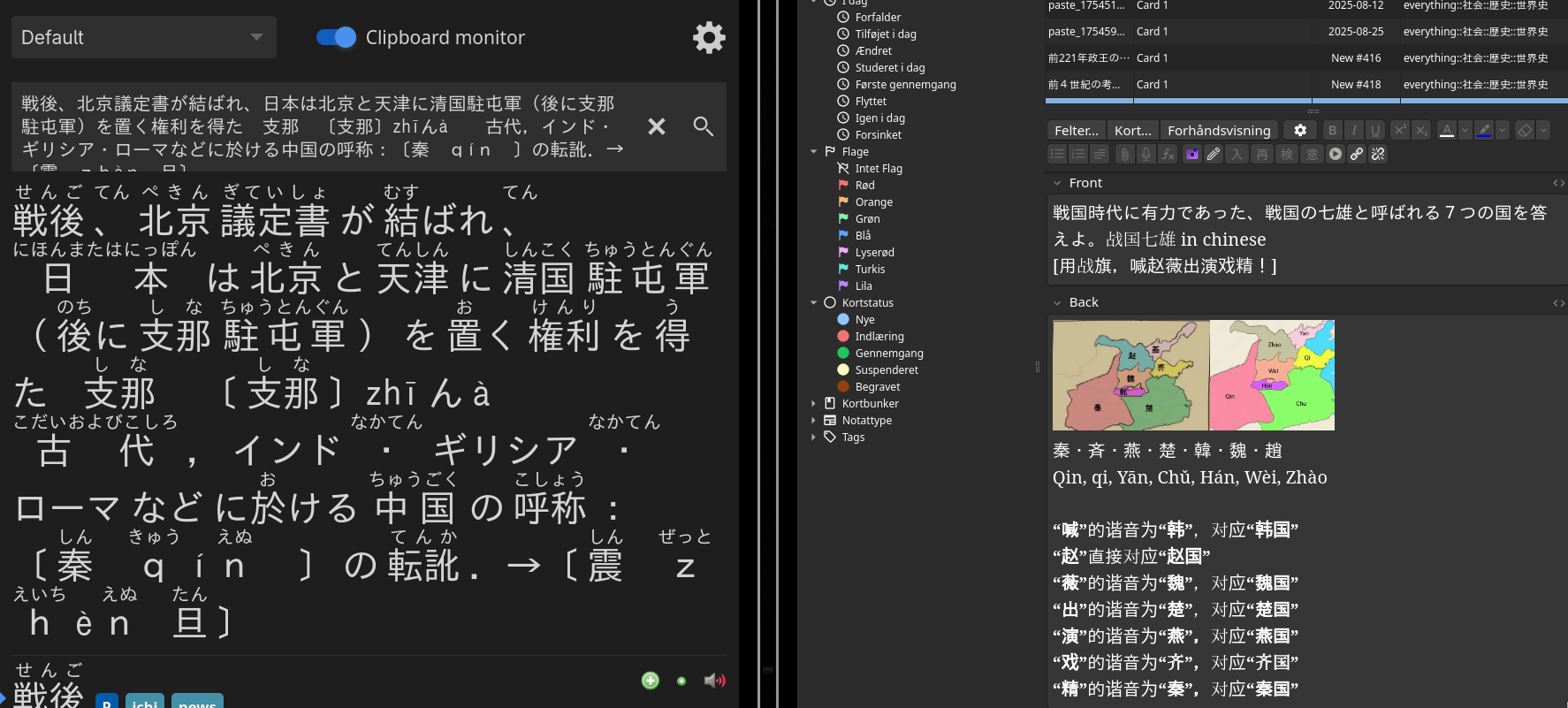Toggle HTML editor for the Back field

[x=1559, y=302]
